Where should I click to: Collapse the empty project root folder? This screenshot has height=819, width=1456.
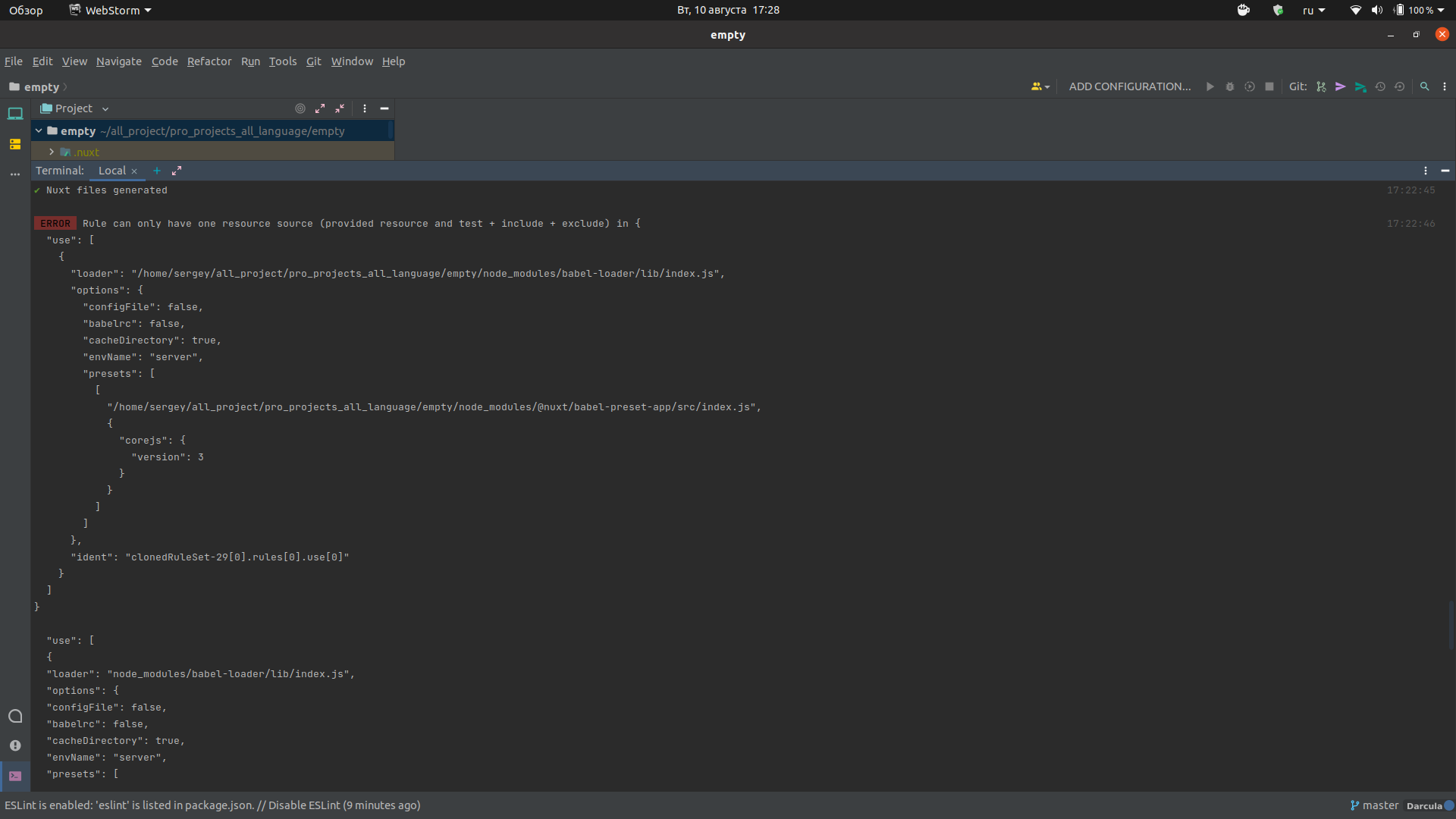click(39, 130)
